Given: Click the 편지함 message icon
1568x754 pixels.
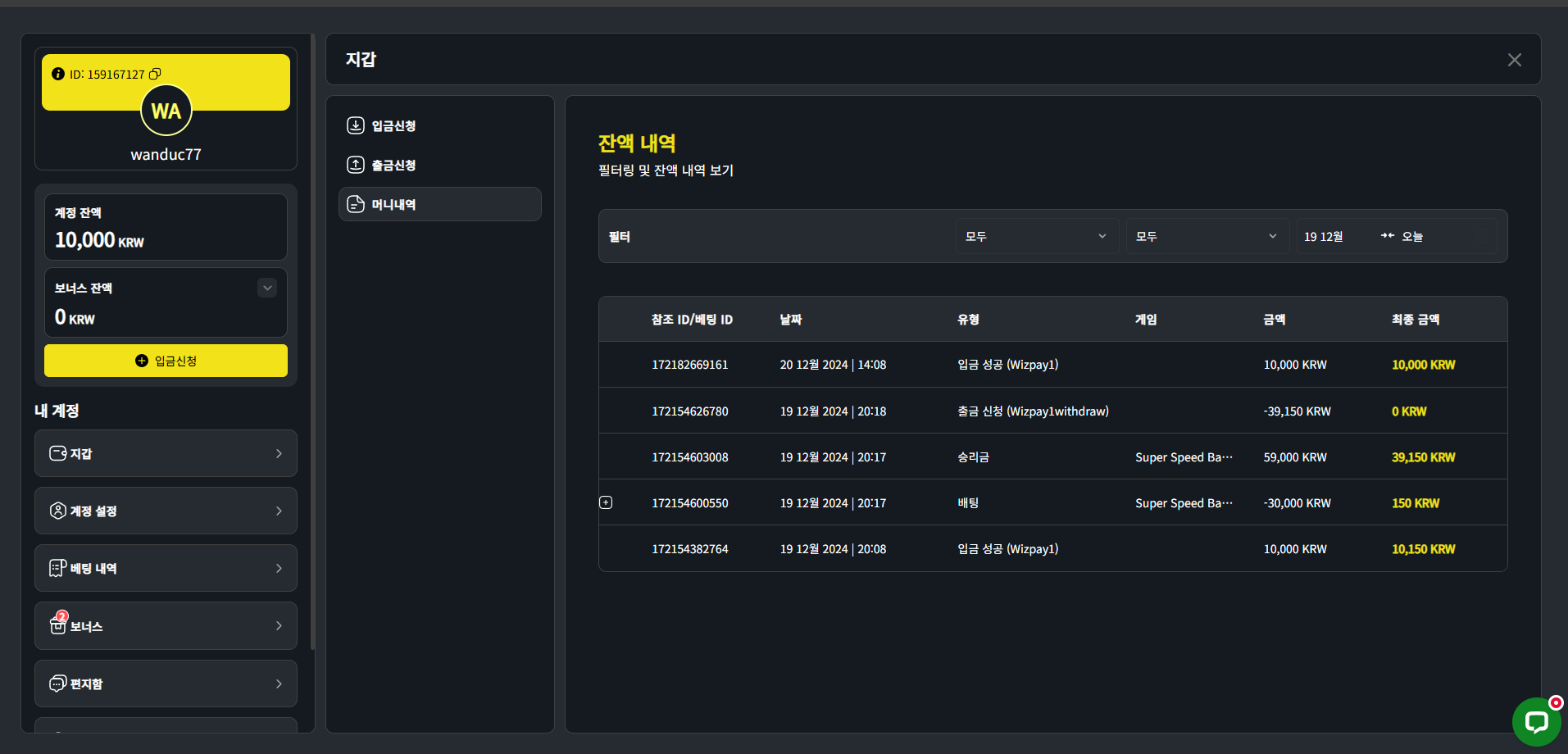Looking at the screenshot, I should tap(58, 684).
